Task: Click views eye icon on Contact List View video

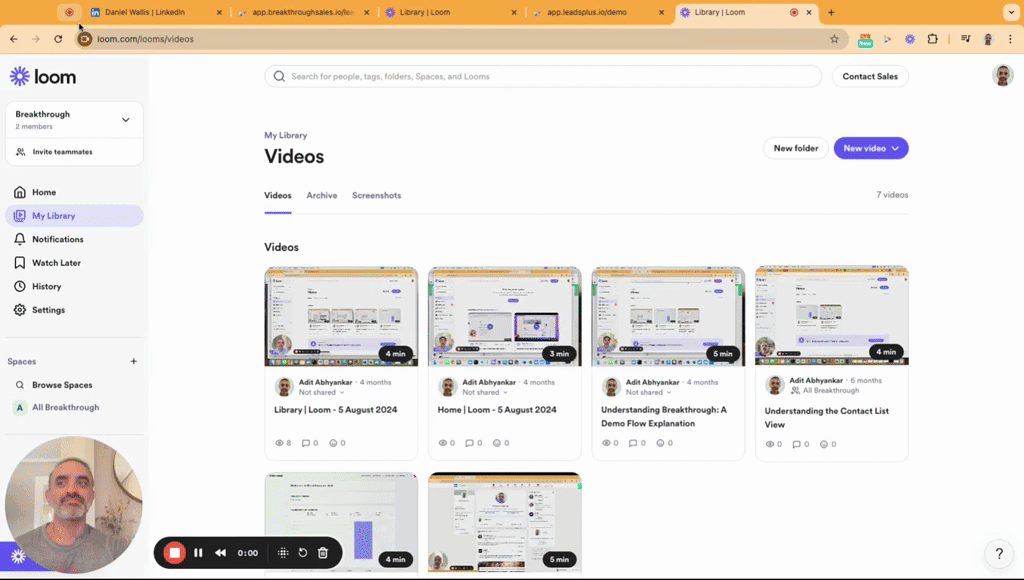Action: pyautogui.click(x=769, y=444)
